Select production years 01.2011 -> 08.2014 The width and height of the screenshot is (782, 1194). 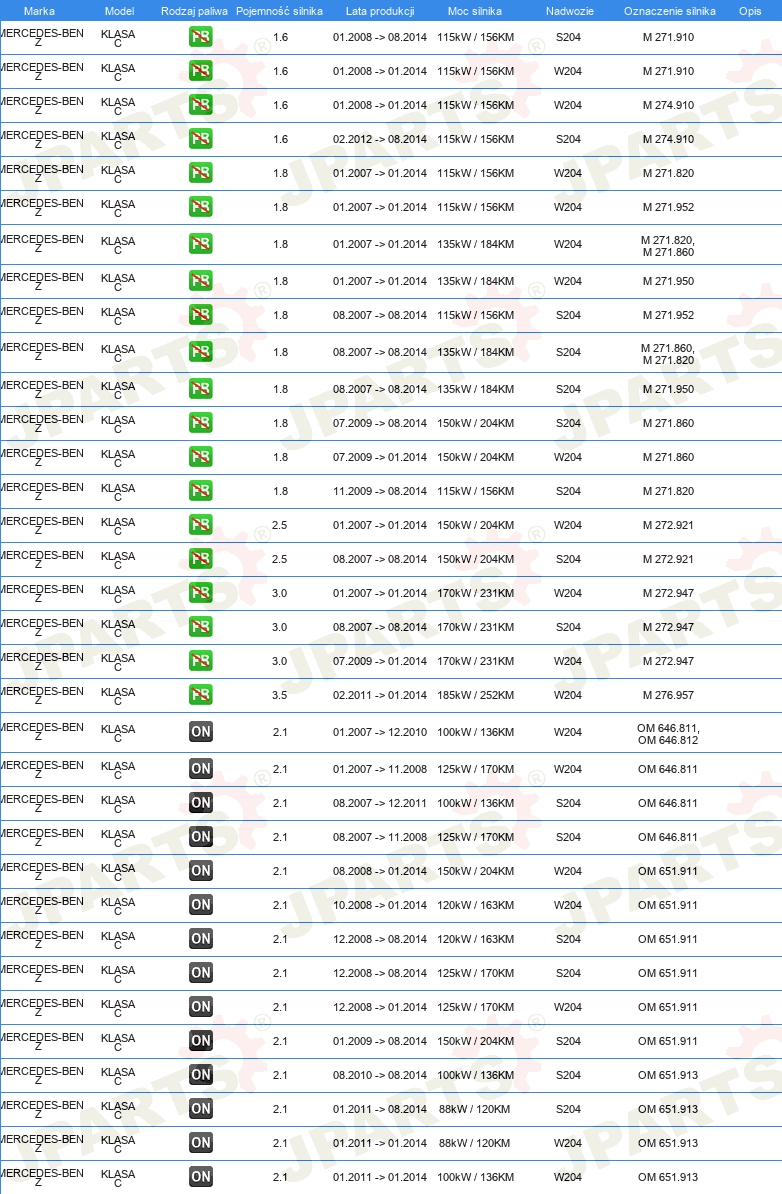(x=380, y=1109)
